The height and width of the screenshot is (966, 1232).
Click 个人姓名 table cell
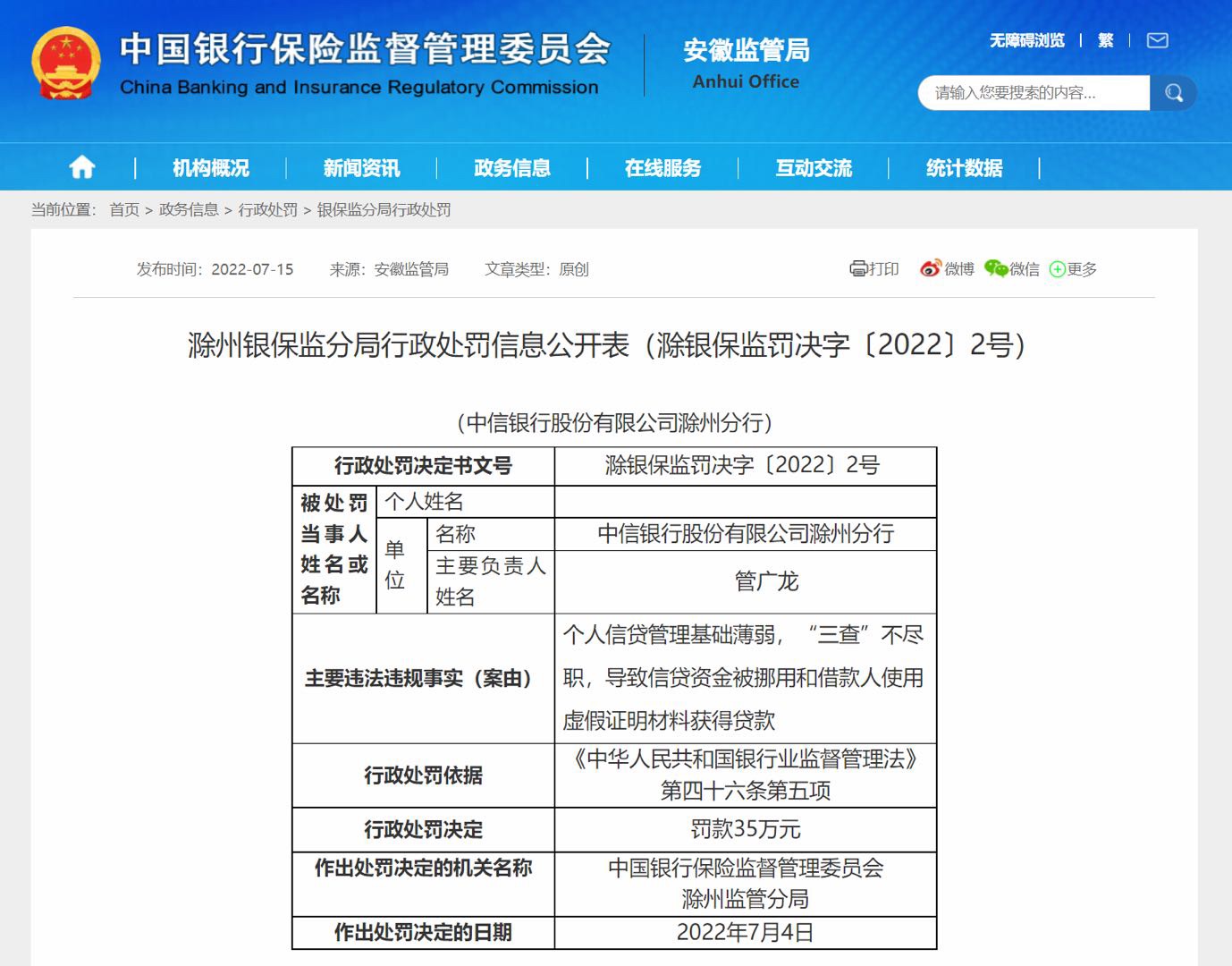click(x=465, y=502)
